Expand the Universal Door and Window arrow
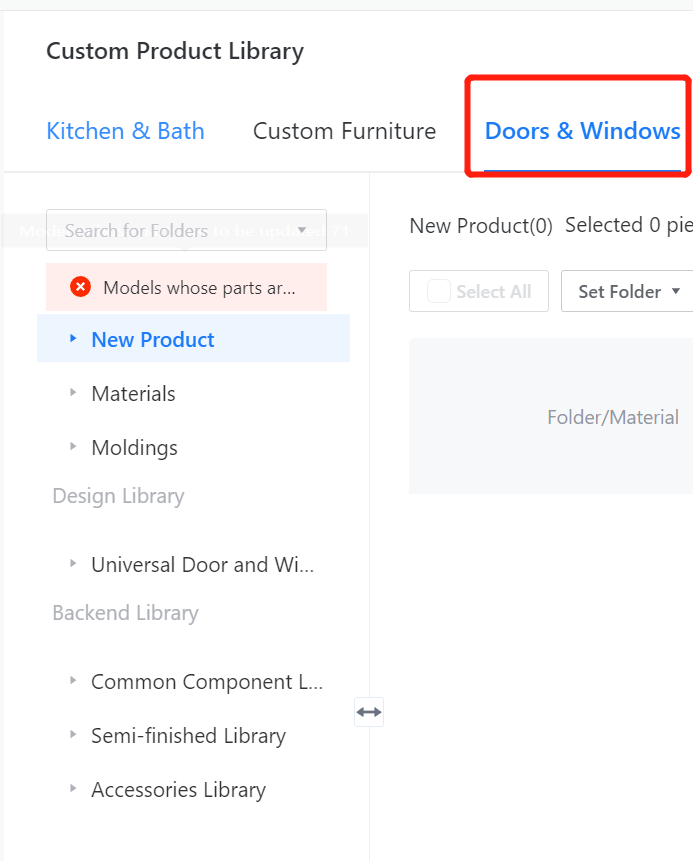693x861 pixels. 73,564
